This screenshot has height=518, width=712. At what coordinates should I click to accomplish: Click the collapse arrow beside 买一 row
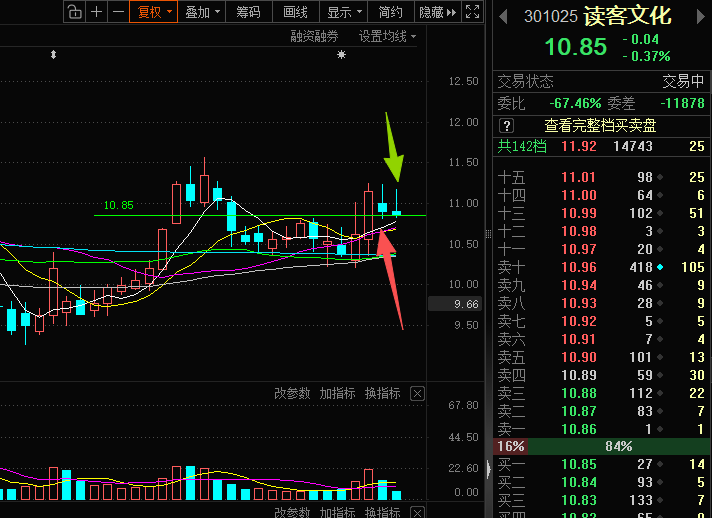pos(489,469)
